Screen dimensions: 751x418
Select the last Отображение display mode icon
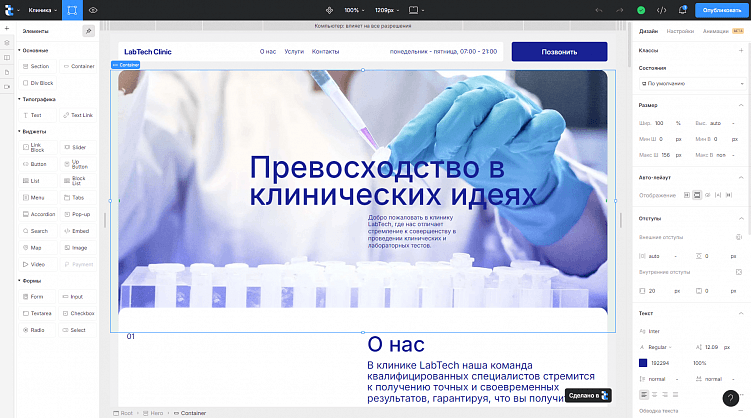pos(728,195)
